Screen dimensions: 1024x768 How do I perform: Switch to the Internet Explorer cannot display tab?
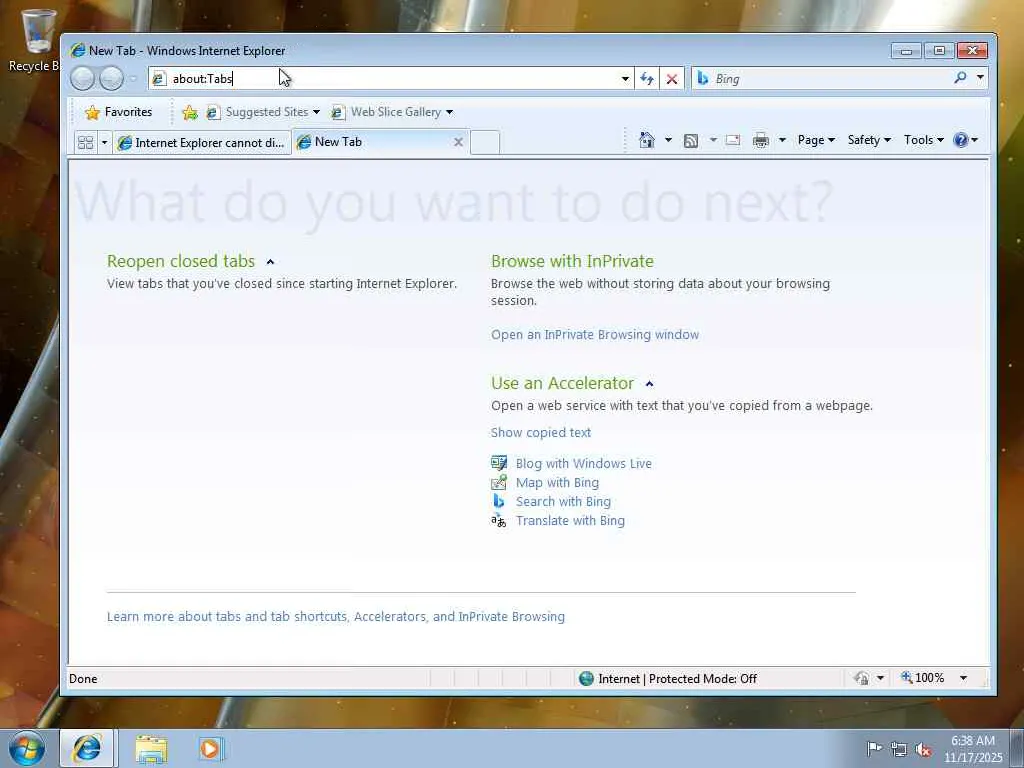coord(201,142)
